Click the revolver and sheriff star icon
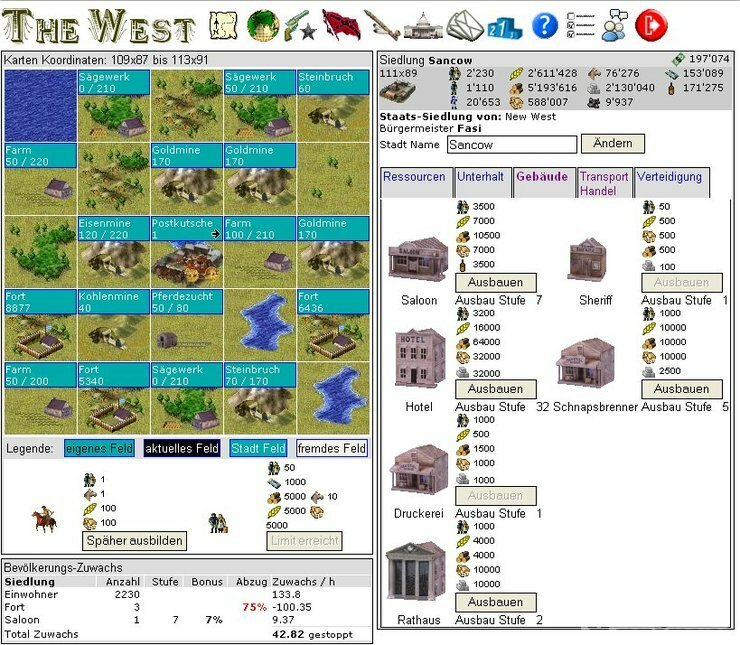 pos(300,26)
